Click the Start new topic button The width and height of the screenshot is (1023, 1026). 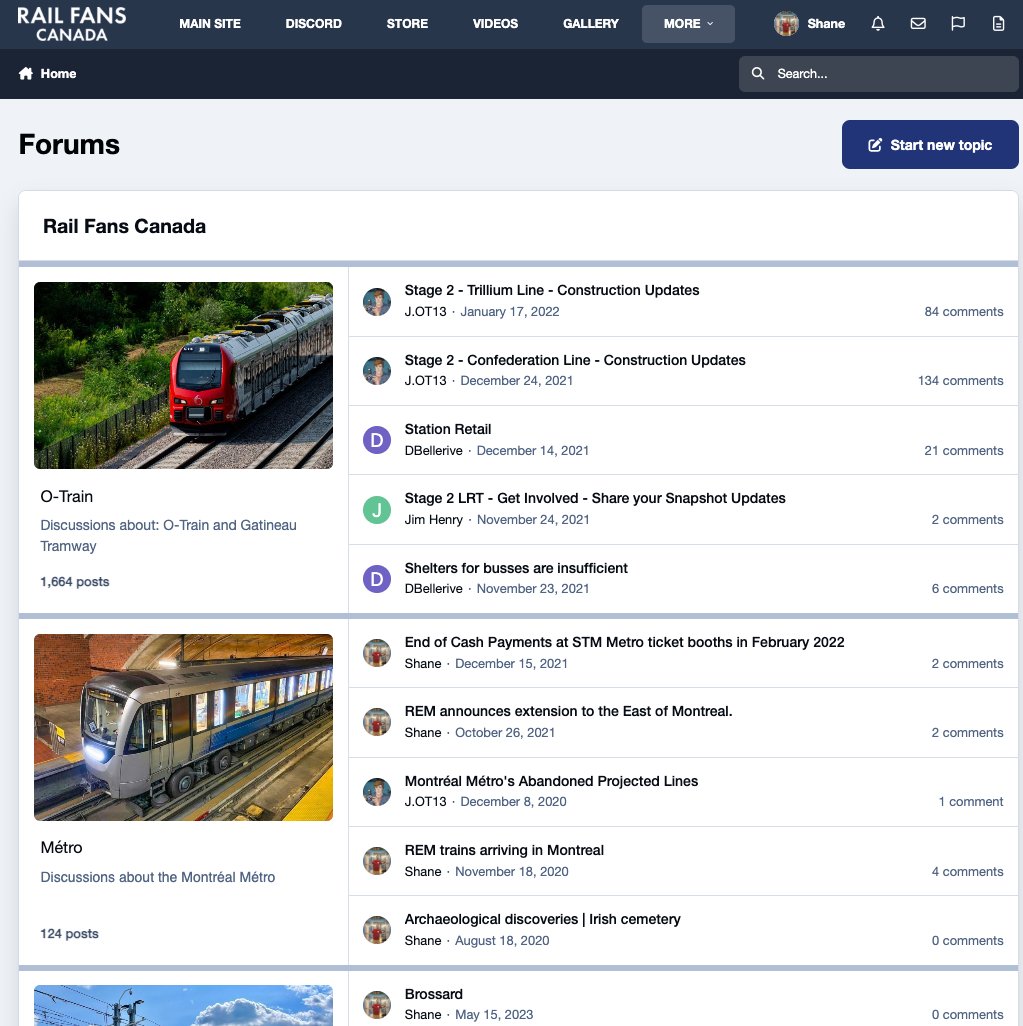[929, 145]
